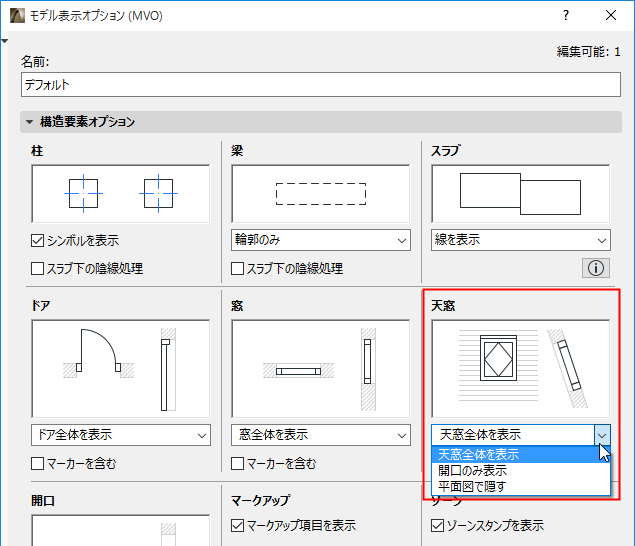Enable スラブ下の陰線処理 under 梁
The height and width of the screenshot is (546, 635).
click(237, 268)
